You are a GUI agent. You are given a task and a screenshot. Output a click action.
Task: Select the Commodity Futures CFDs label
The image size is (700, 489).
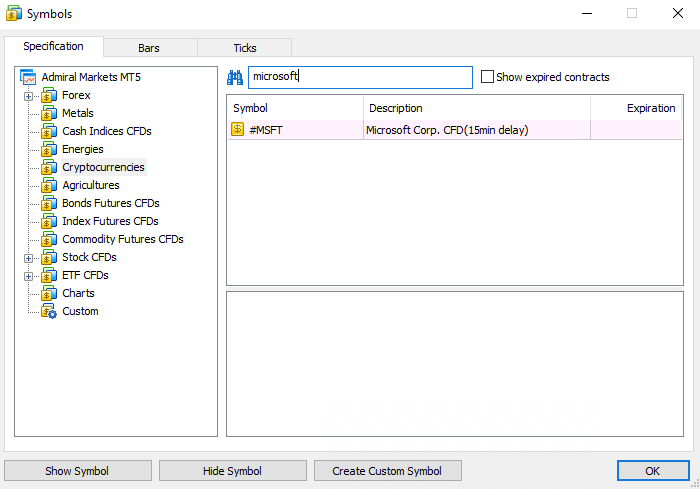coord(123,239)
